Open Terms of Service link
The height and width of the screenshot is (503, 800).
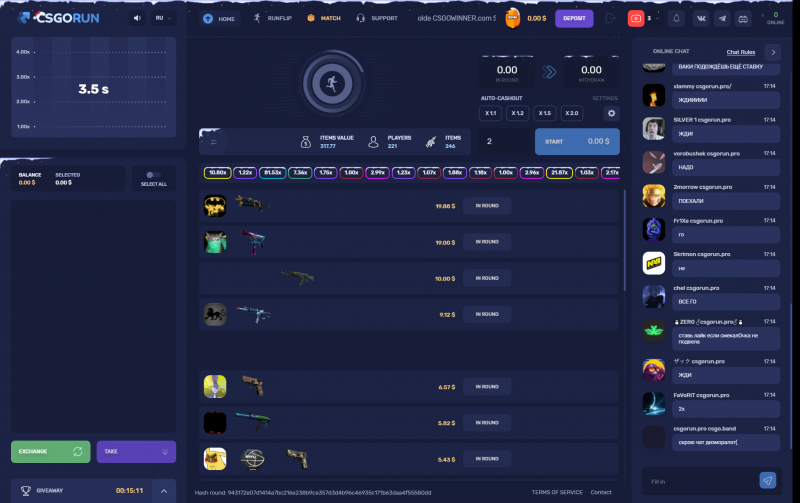(557, 492)
